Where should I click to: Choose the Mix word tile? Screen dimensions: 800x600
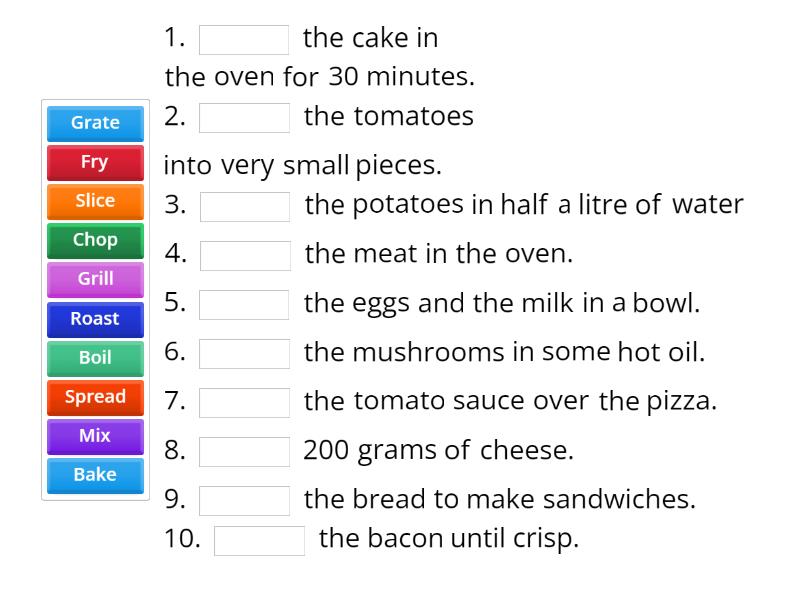coord(95,436)
